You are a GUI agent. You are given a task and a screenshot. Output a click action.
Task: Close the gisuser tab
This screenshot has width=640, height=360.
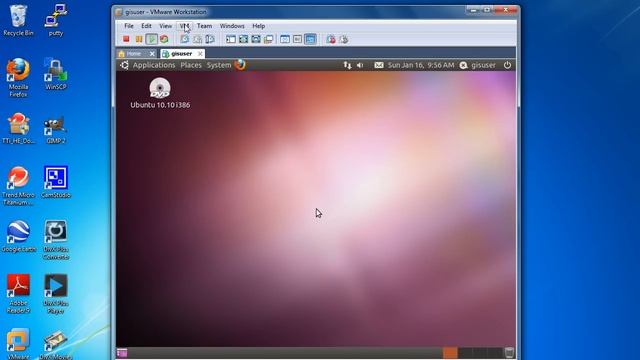tap(200, 53)
